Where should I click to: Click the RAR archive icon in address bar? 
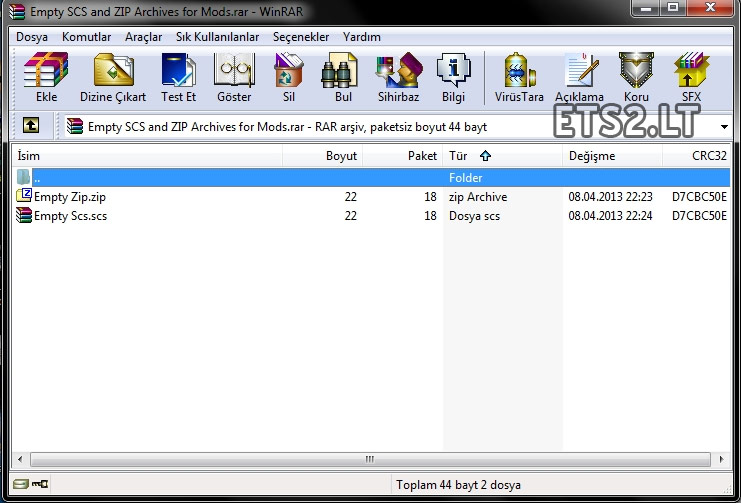point(75,126)
